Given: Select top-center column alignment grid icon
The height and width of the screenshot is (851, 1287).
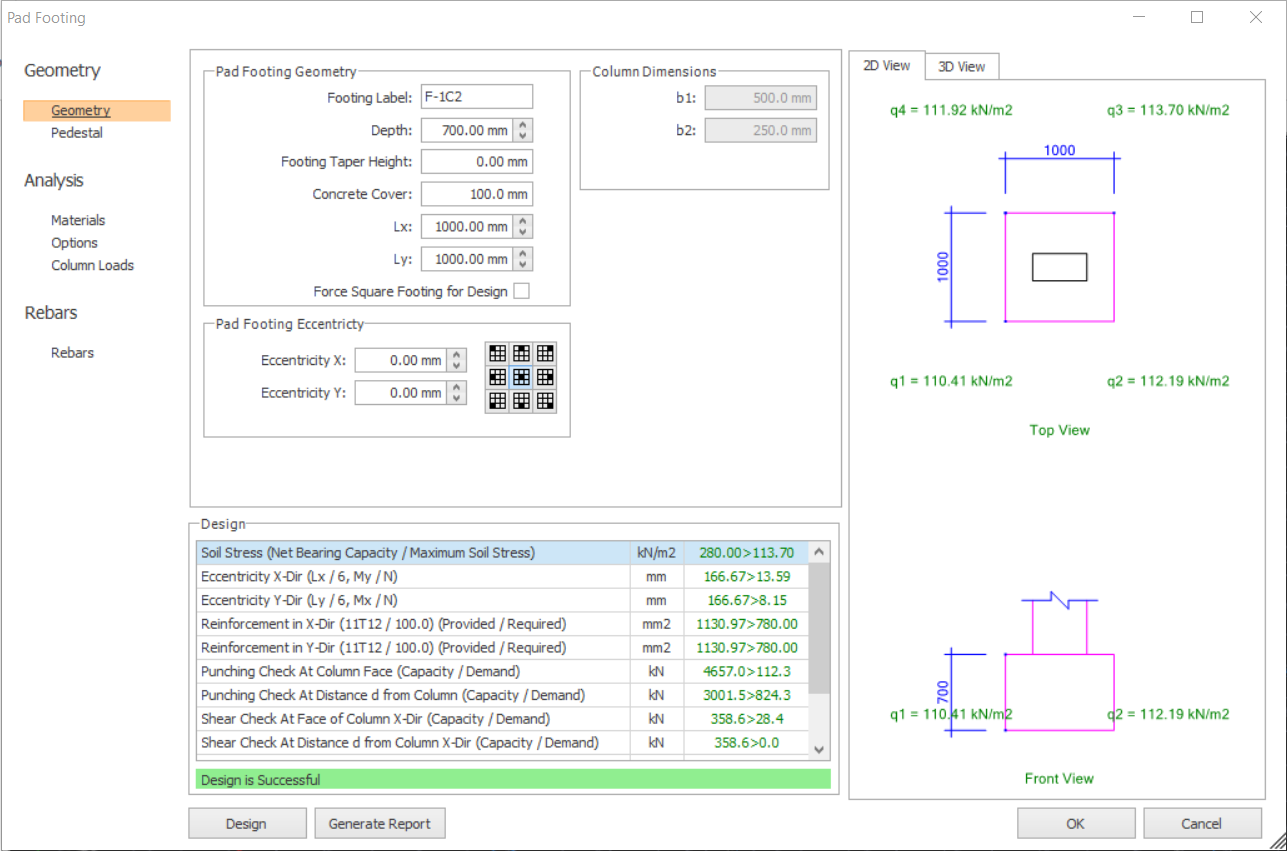Looking at the screenshot, I should 521,353.
